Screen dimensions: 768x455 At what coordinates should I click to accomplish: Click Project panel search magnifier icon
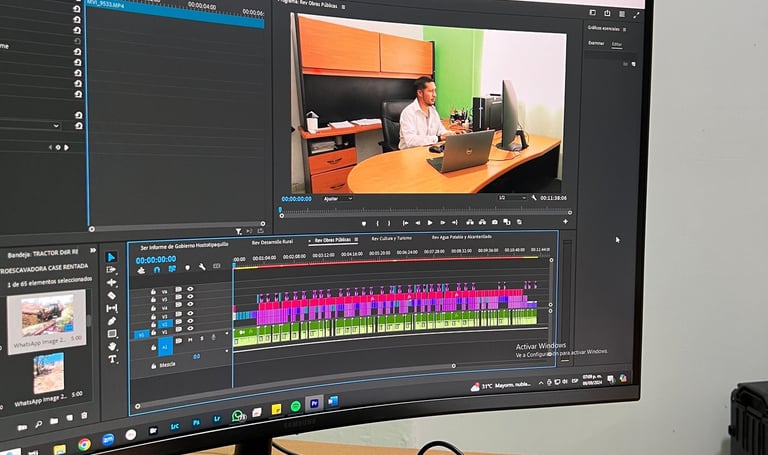coord(38,424)
